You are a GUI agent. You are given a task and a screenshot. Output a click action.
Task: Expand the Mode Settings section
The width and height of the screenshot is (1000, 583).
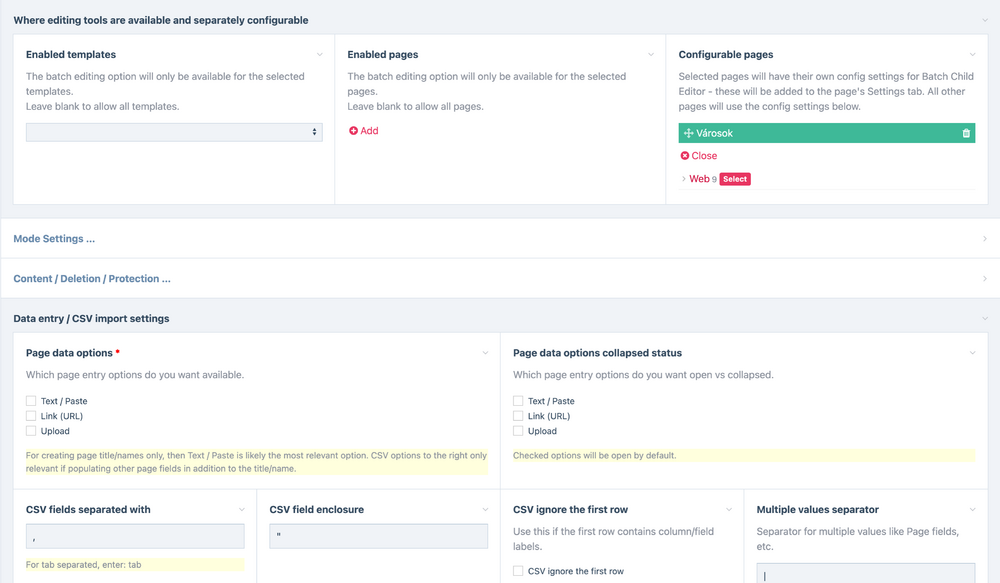point(54,239)
